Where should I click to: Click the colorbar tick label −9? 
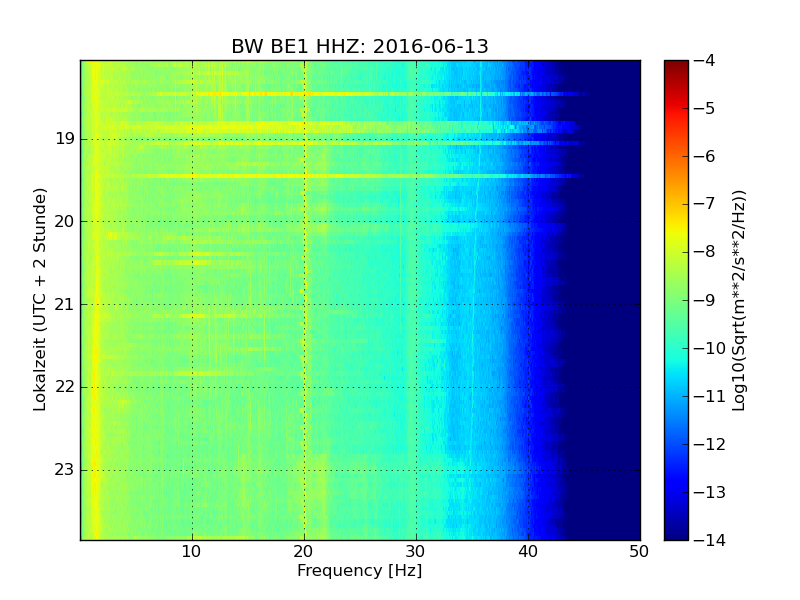point(705,300)
